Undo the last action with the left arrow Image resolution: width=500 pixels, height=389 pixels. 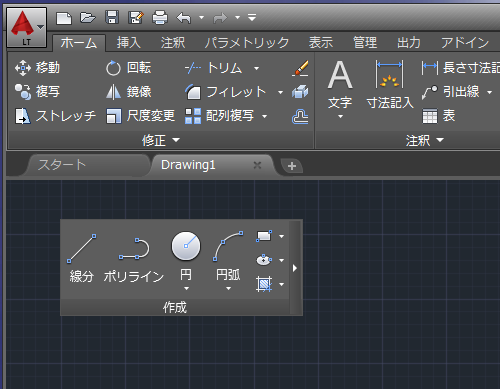(184, 18)
